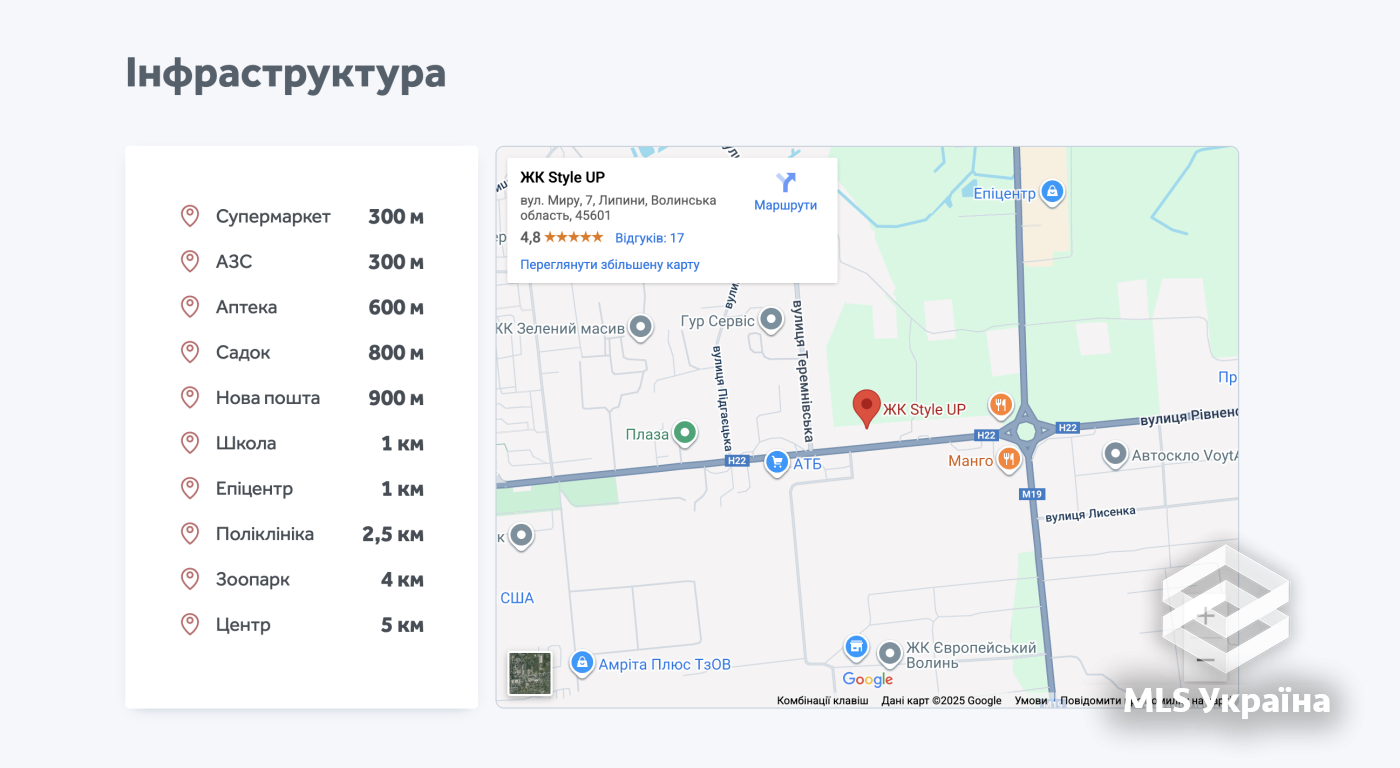Click the 2,5 км distance value
This screenshot has width=1400, height=768.
point(393,534)
